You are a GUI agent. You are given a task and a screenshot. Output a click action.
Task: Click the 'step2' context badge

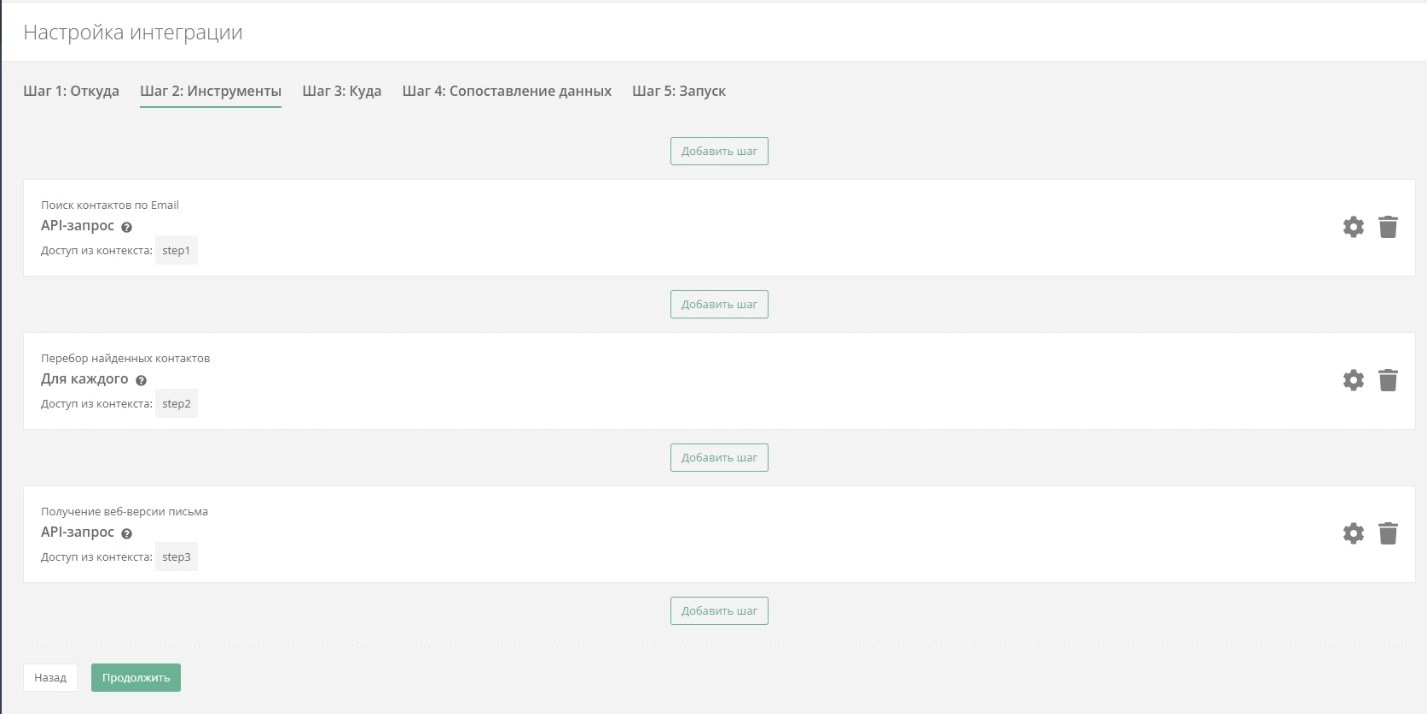(x=176, y=404)
